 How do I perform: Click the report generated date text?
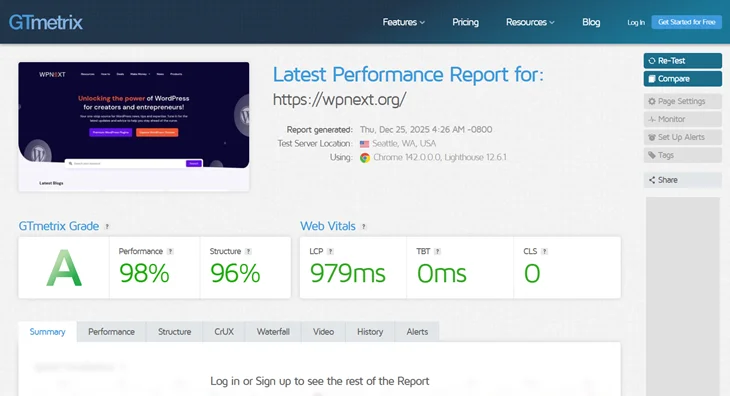426,129
